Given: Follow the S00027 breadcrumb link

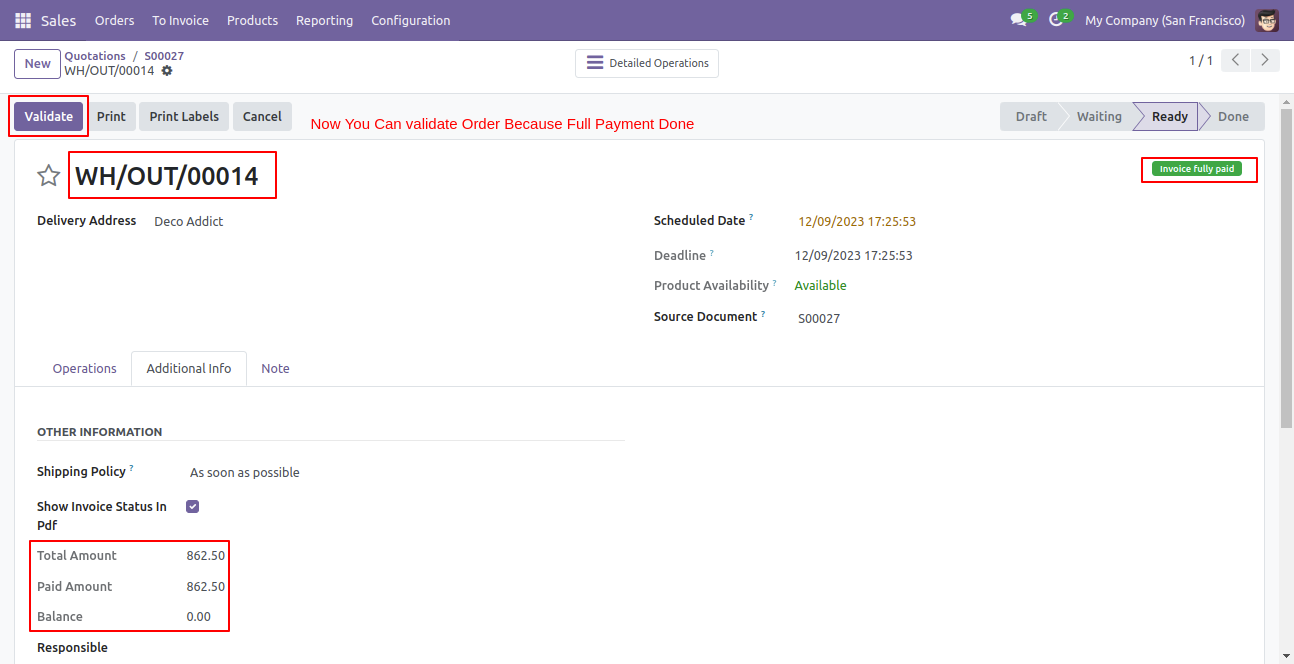Looking at the screenshot, I should (x=164, y=56).
